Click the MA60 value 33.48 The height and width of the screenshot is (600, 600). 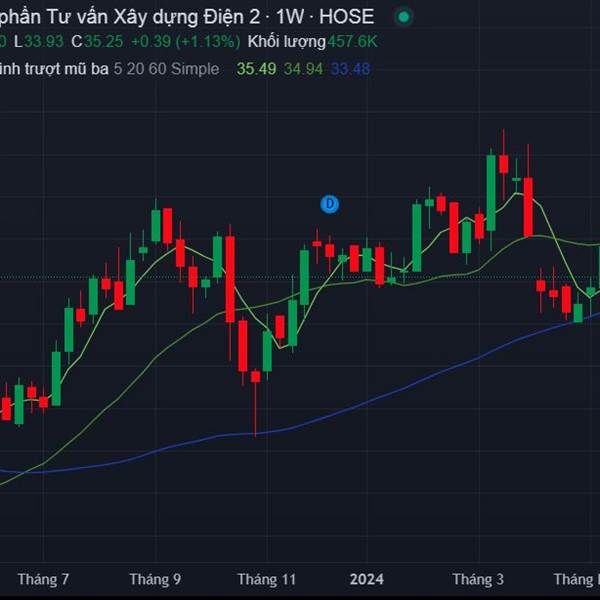point(350,69)
